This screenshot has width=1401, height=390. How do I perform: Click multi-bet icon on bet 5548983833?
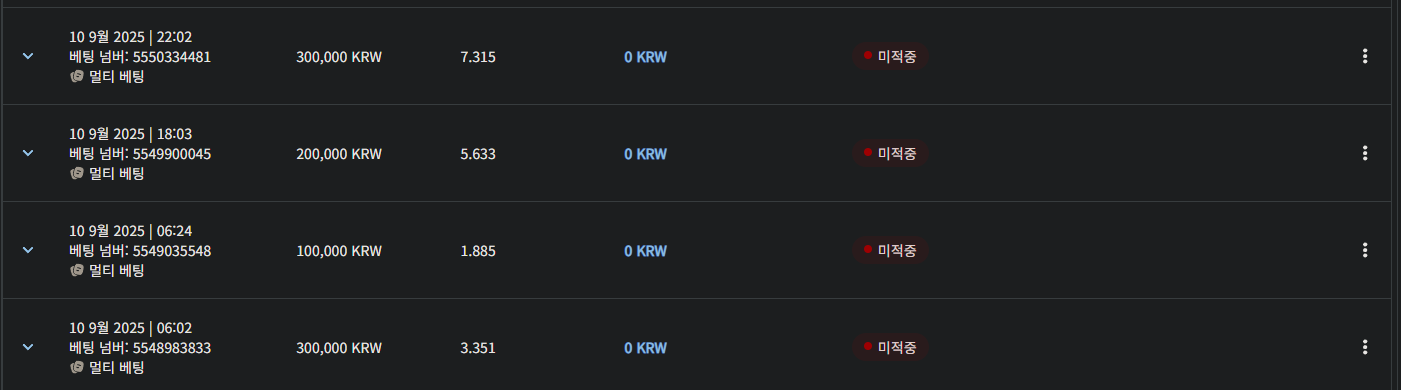point(76,367)
